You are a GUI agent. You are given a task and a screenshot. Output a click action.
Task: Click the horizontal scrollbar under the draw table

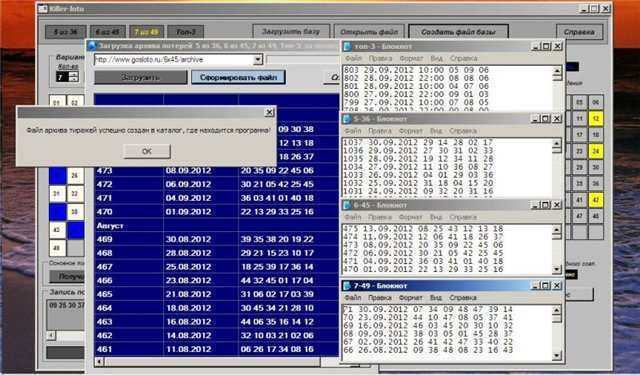[212, 362]
